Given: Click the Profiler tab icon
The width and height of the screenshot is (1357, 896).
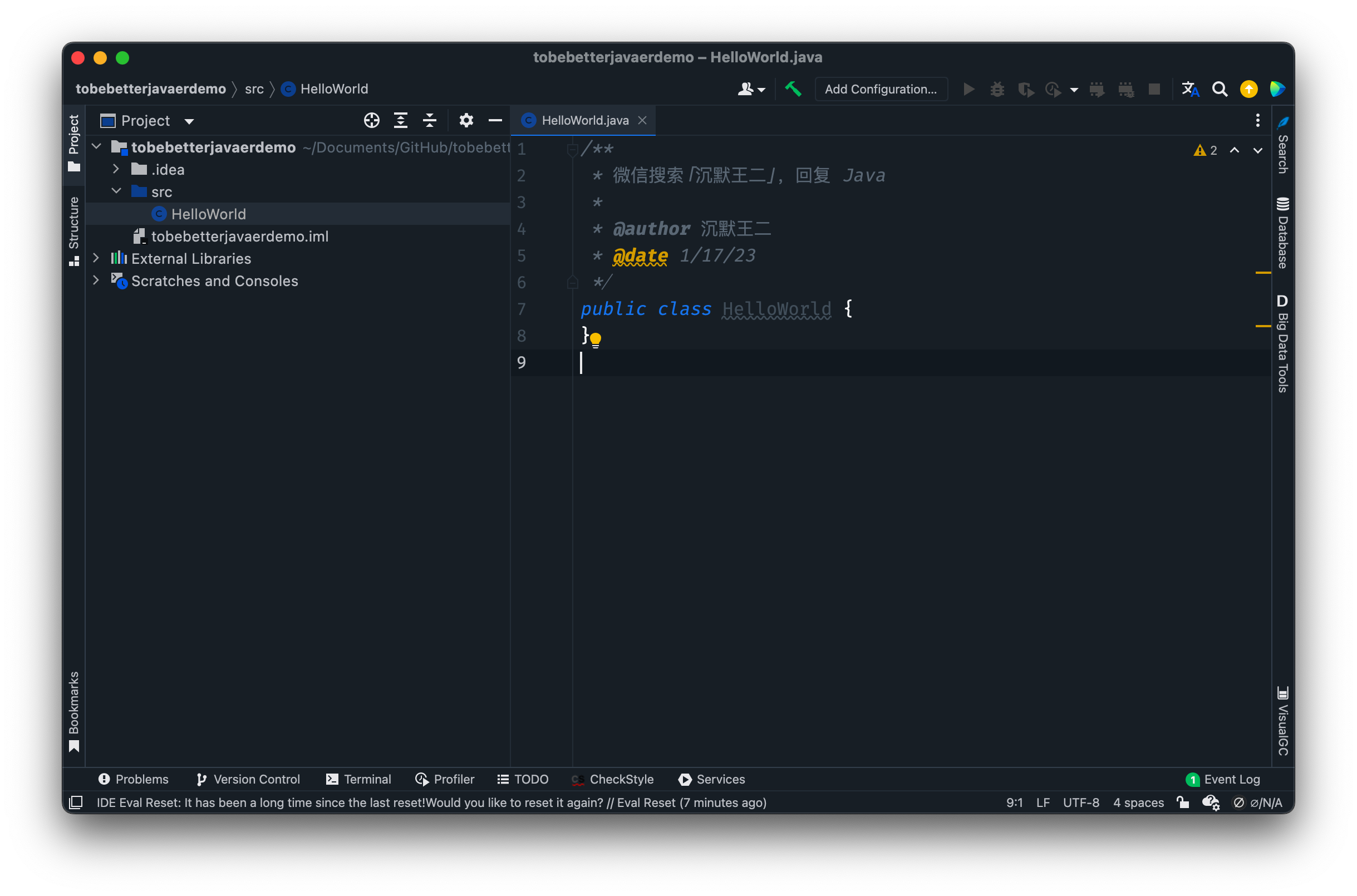Looking at the screenshot, I should [x=418, y=779].
